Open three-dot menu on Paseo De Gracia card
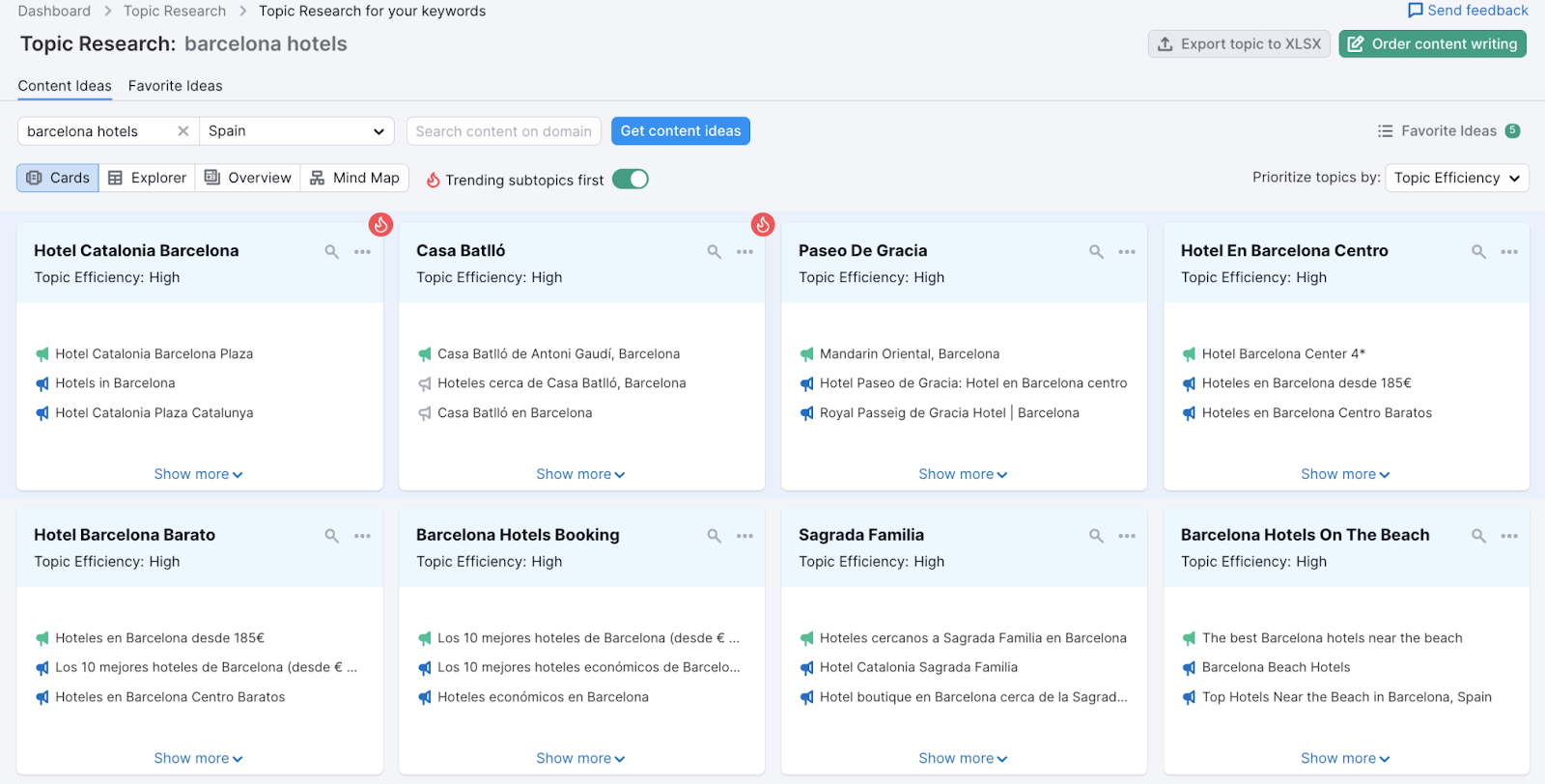Screen dimensions: 1545x784 [x=1127, y=252]
